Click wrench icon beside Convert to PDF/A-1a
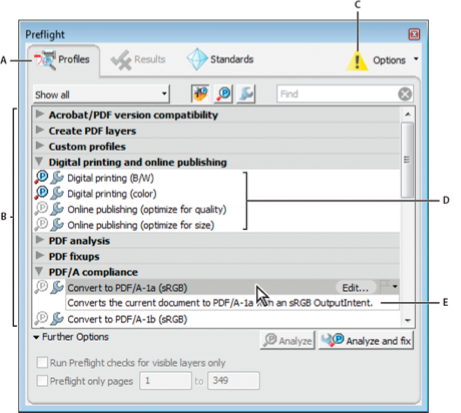Viewport: 461px width, 413px height. pyautogui.click(x=57, y=287)
